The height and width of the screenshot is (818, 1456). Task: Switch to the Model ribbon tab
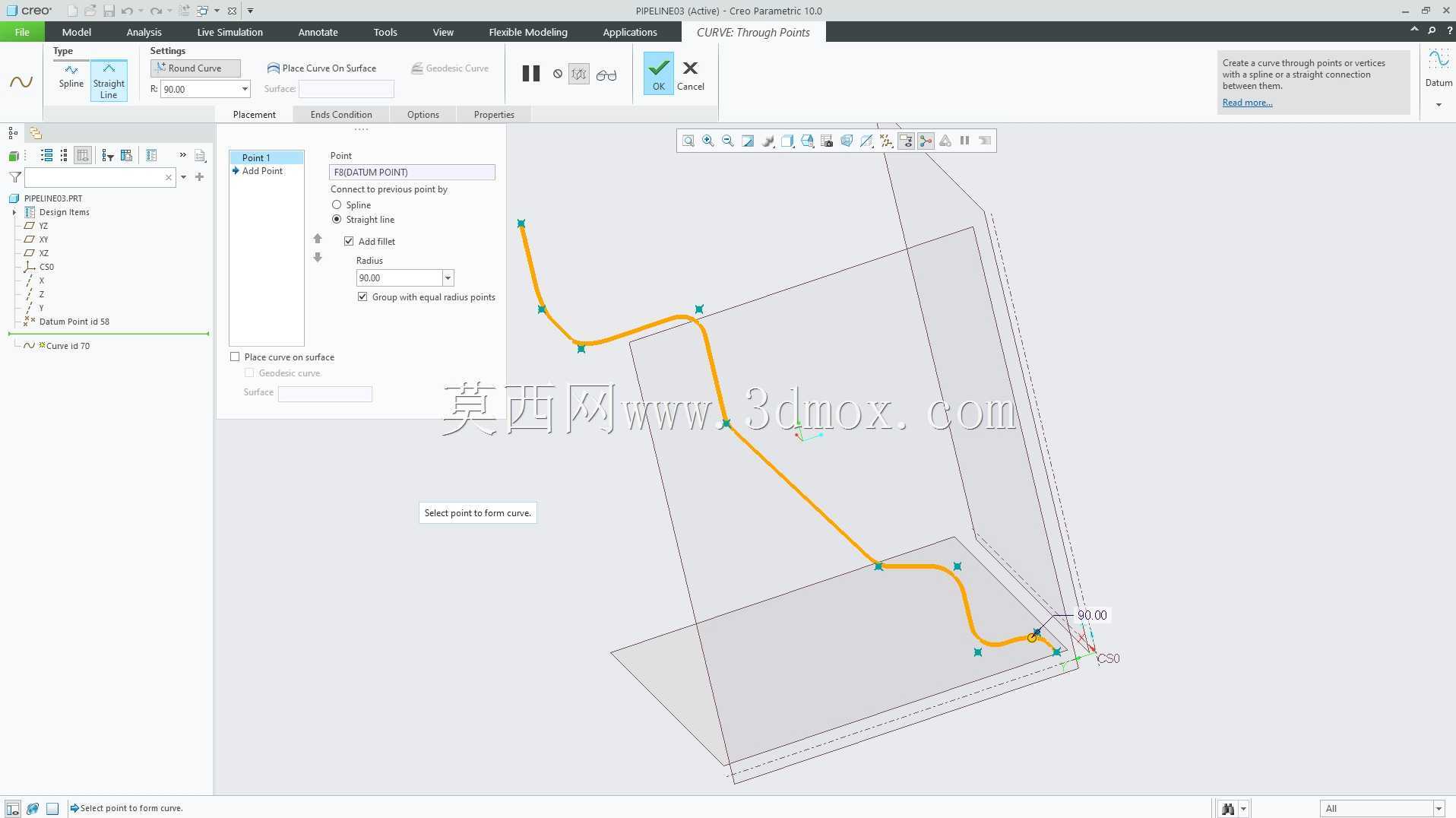coord(76,32)
